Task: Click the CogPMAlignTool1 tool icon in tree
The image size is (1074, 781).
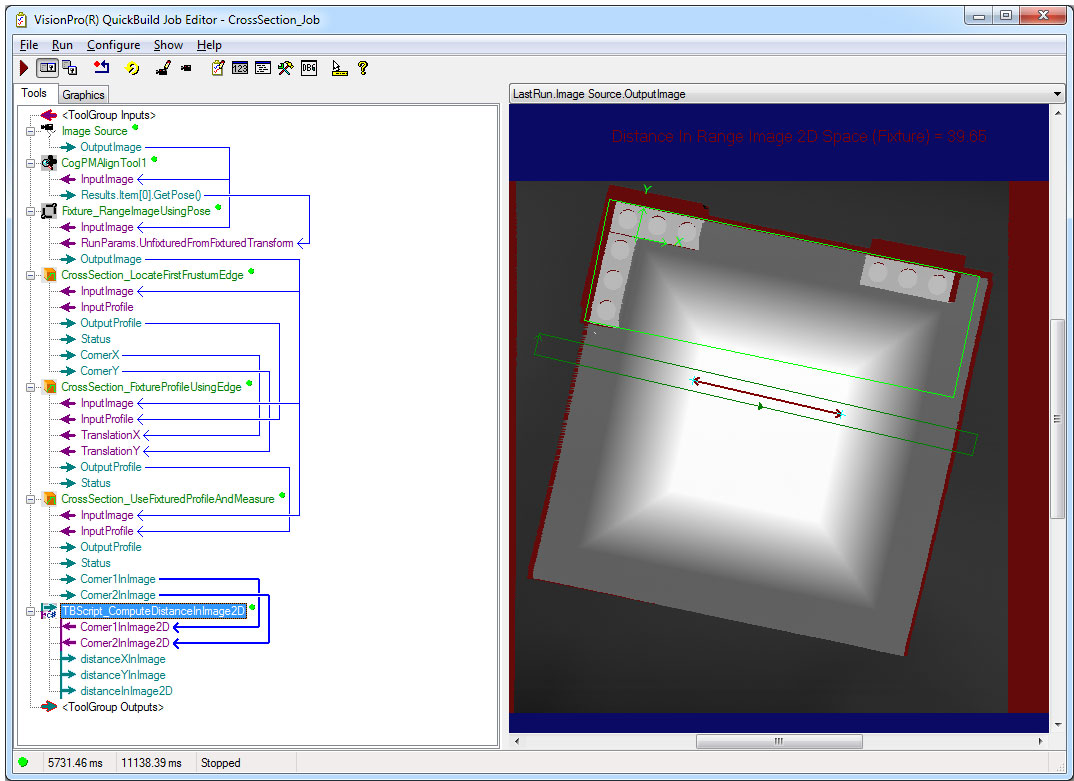Action: pyautogui.click(x=48, y=163)
